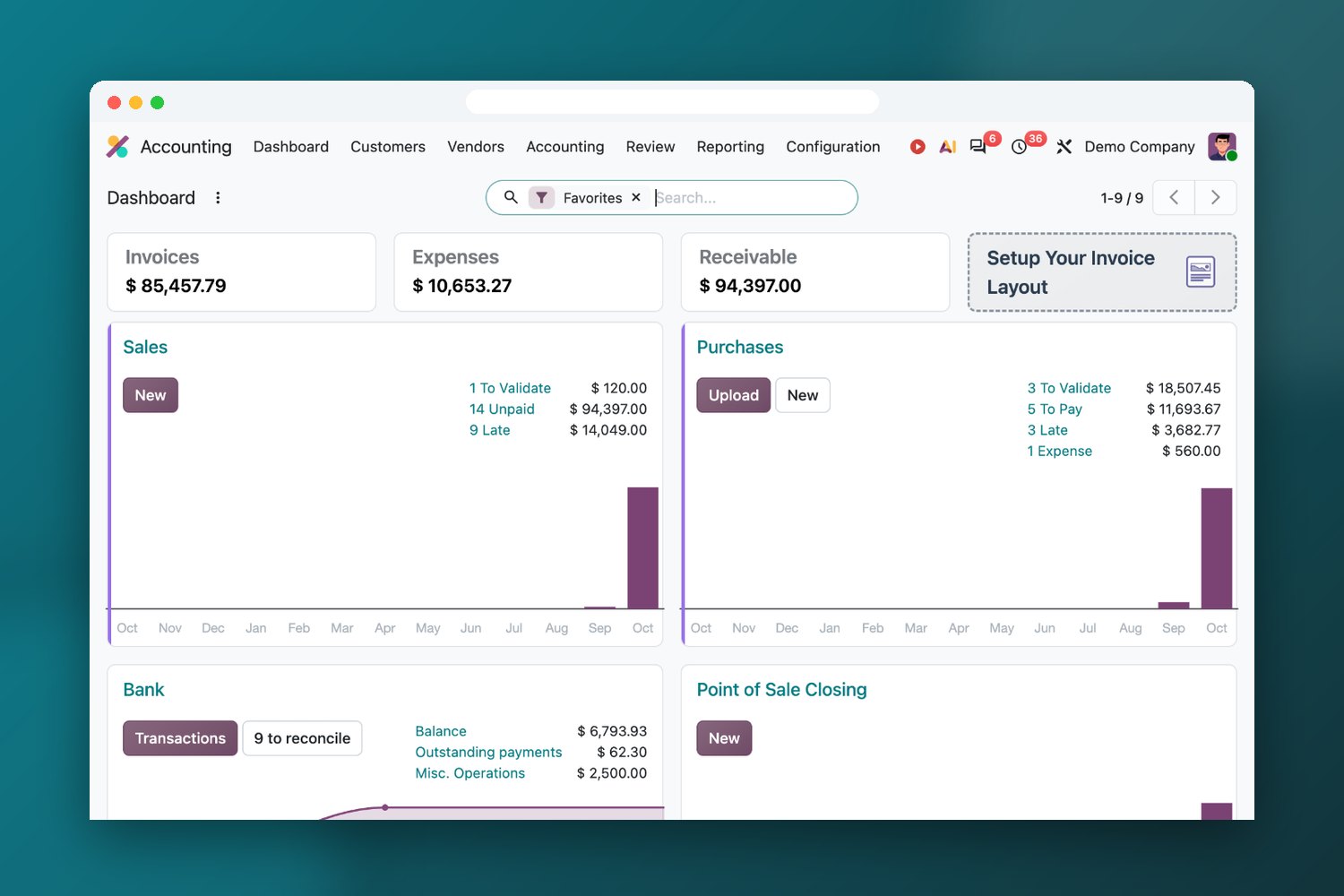
Task: Click New button in Sales card
Action: [x=151, y=395]
